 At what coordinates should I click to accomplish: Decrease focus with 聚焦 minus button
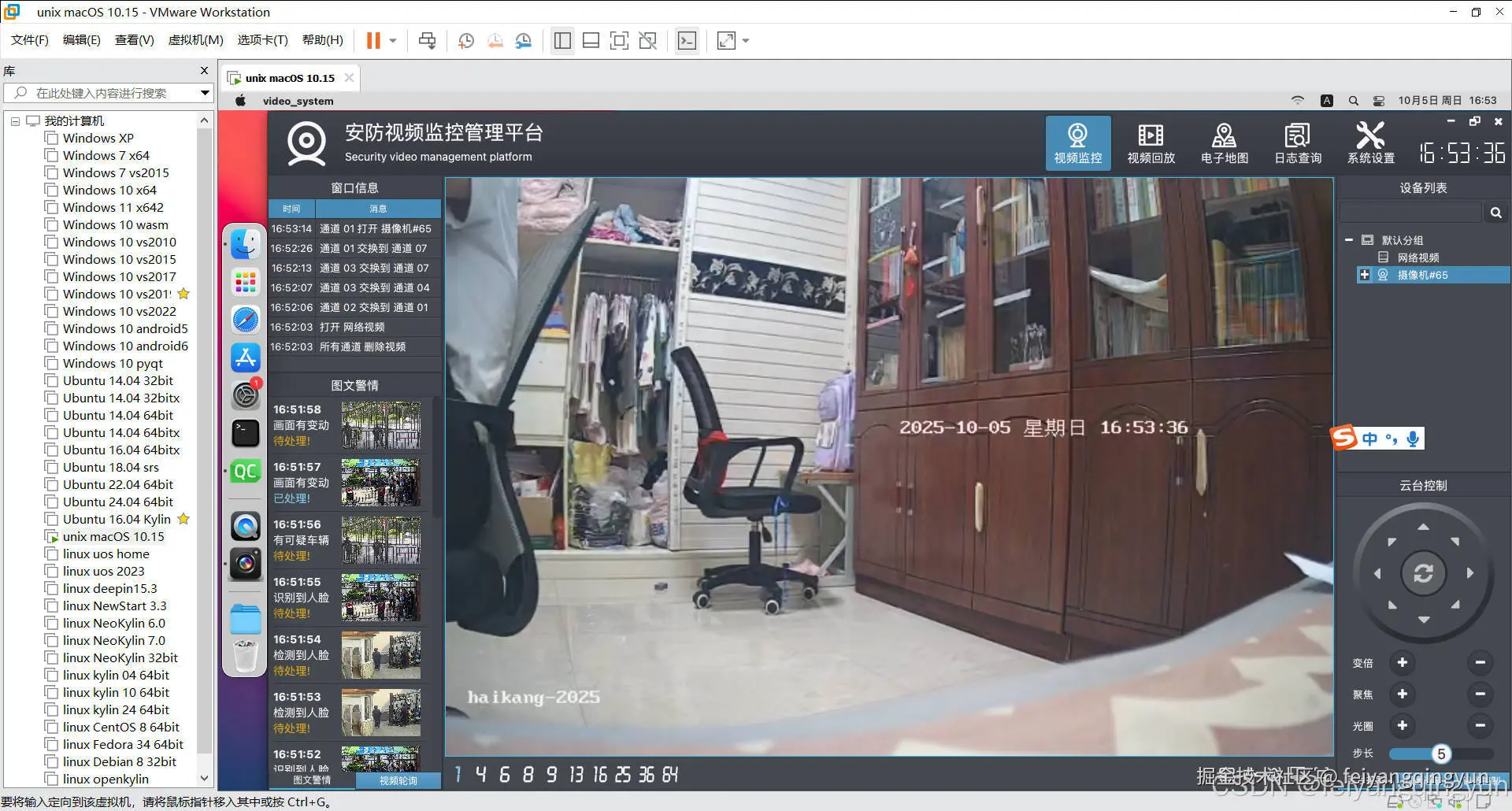coord(1480,694)
